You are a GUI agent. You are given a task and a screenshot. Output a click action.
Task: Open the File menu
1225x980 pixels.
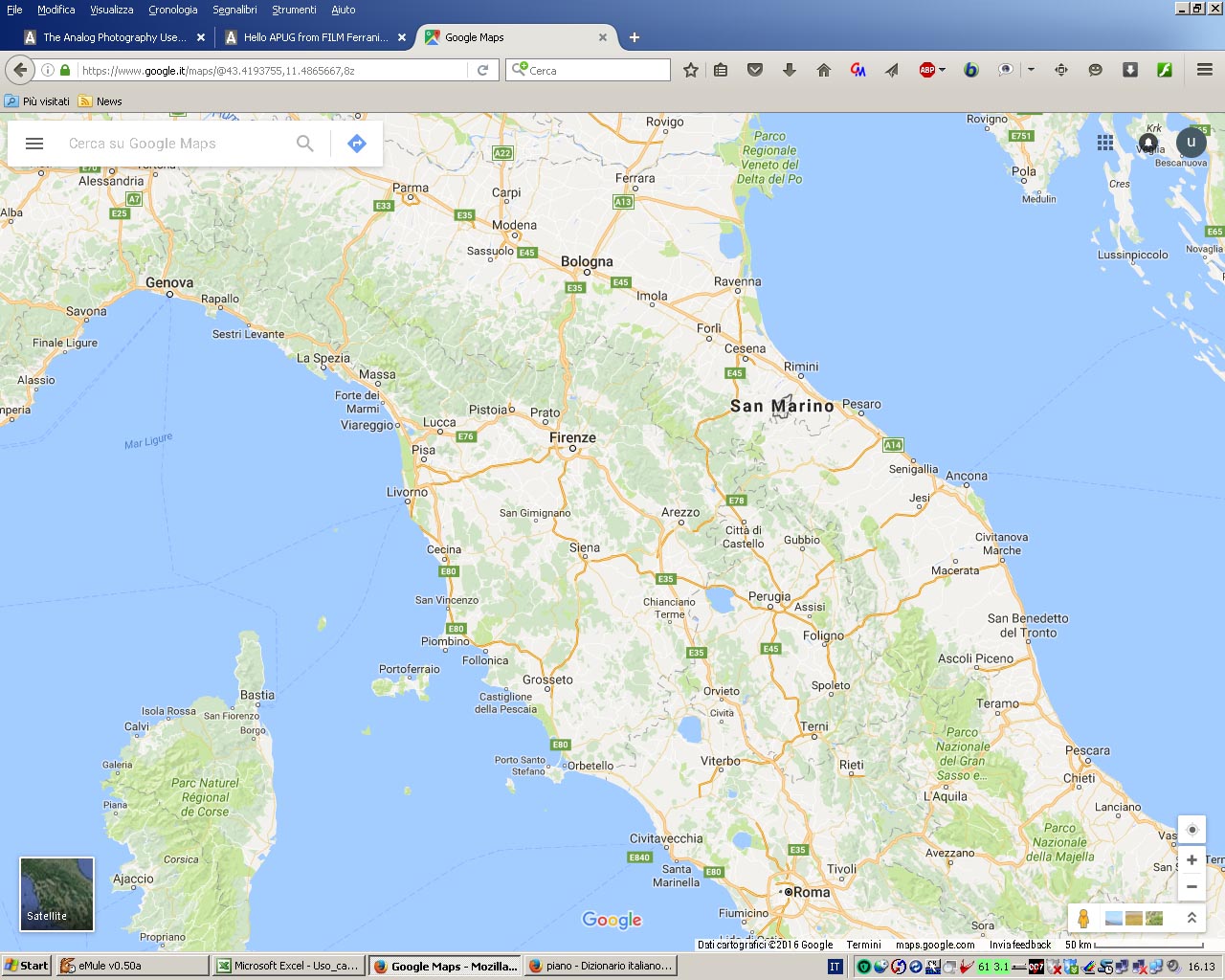tap(14, 10)
